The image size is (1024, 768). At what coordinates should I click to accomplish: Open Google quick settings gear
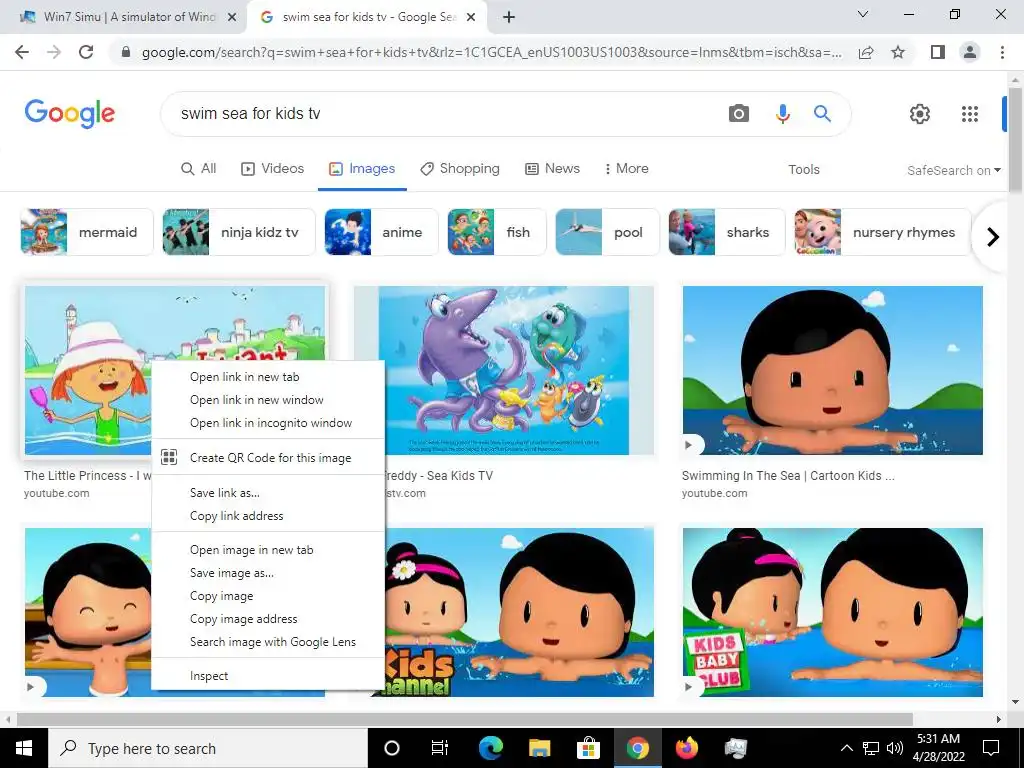pyautogui.click(x=920, y=114)
